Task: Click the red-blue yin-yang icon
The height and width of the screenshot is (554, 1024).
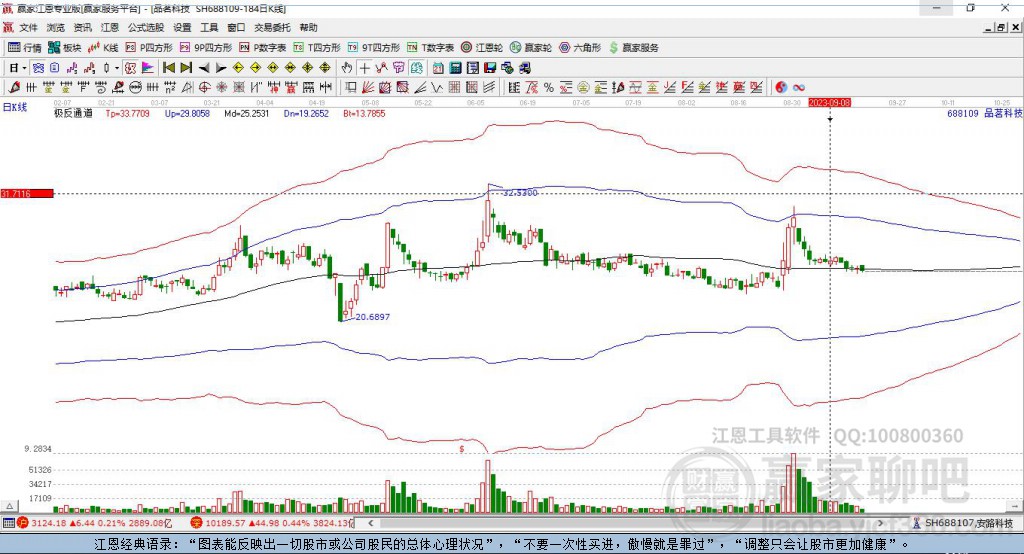Action: point(781,88)
